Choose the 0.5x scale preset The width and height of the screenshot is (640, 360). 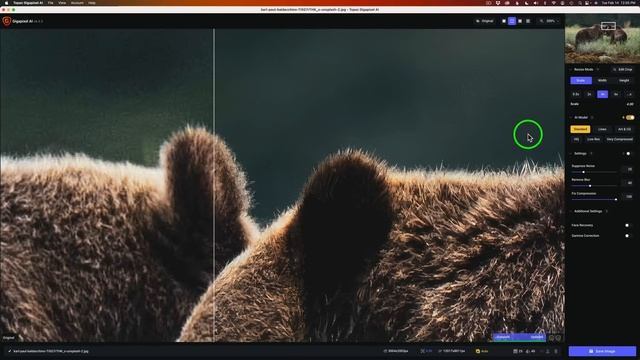pyautogui.click(x=576, y=94)
